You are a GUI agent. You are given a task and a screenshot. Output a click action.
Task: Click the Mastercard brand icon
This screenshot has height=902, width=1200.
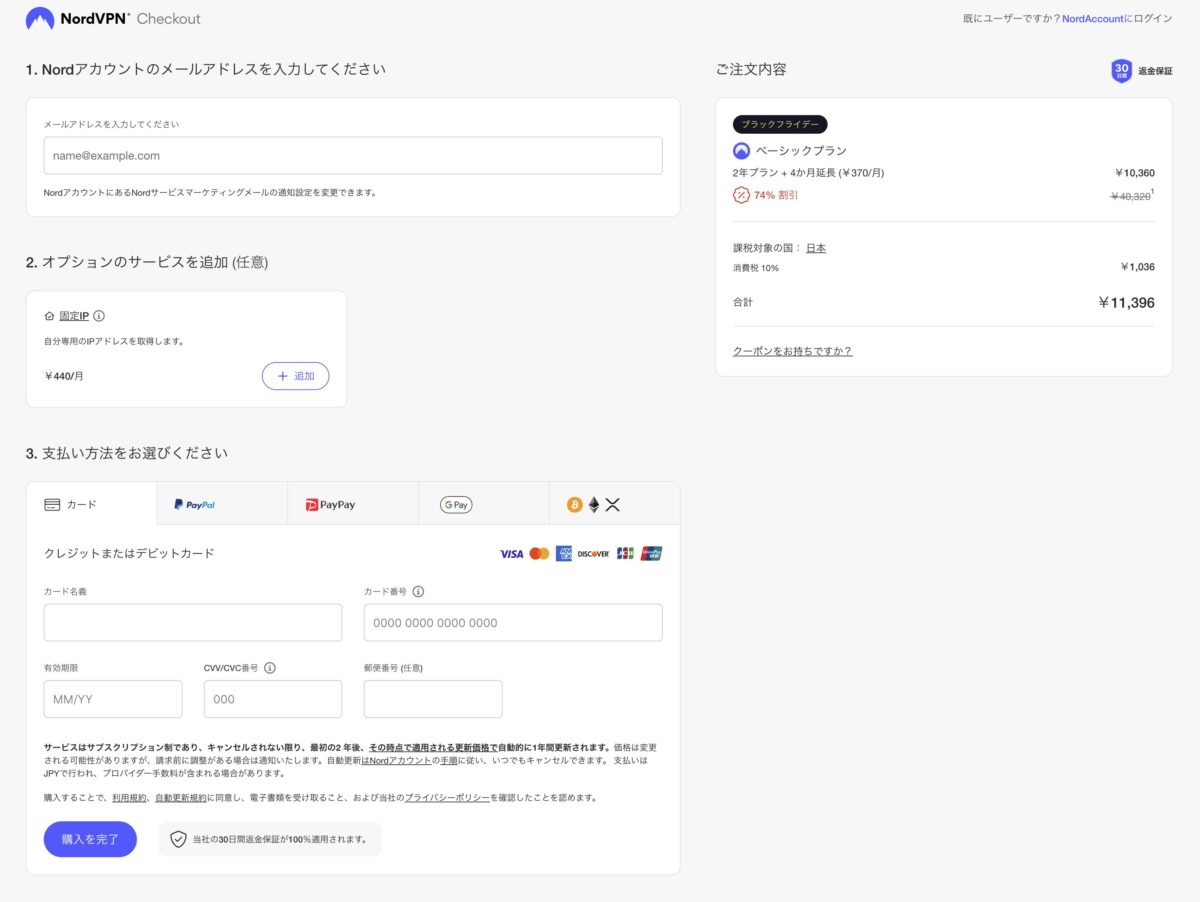[x=538, y=553]
